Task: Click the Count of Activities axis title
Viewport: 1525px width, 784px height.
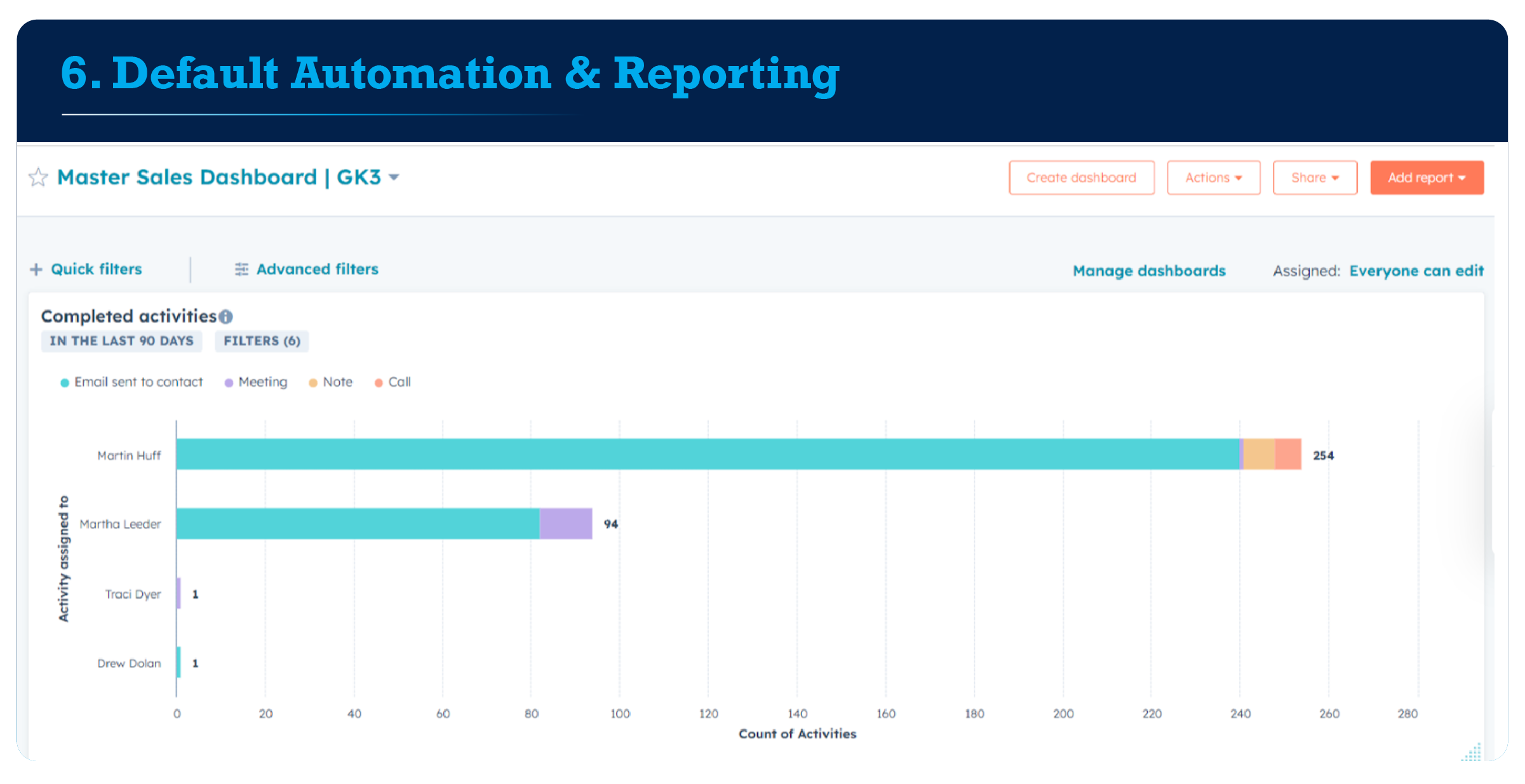Action: [x=798, y=734]
